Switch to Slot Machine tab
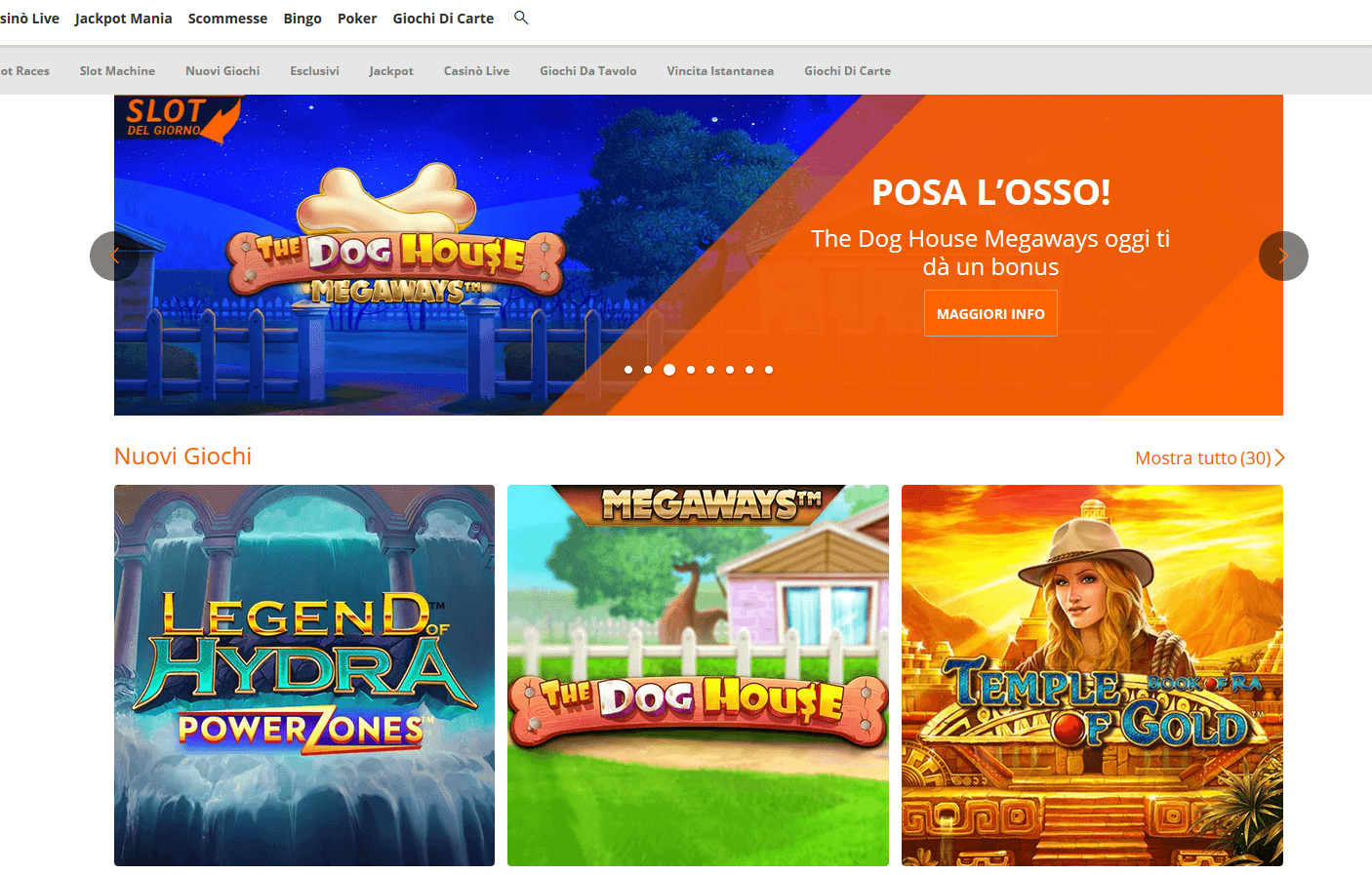The width and height of the screenshot is (1372, 875). click(117, 71)
